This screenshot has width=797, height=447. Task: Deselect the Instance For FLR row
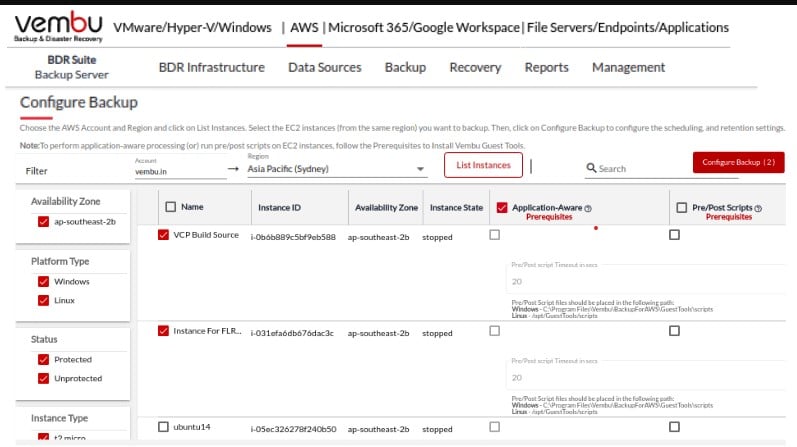pos(163,331)
